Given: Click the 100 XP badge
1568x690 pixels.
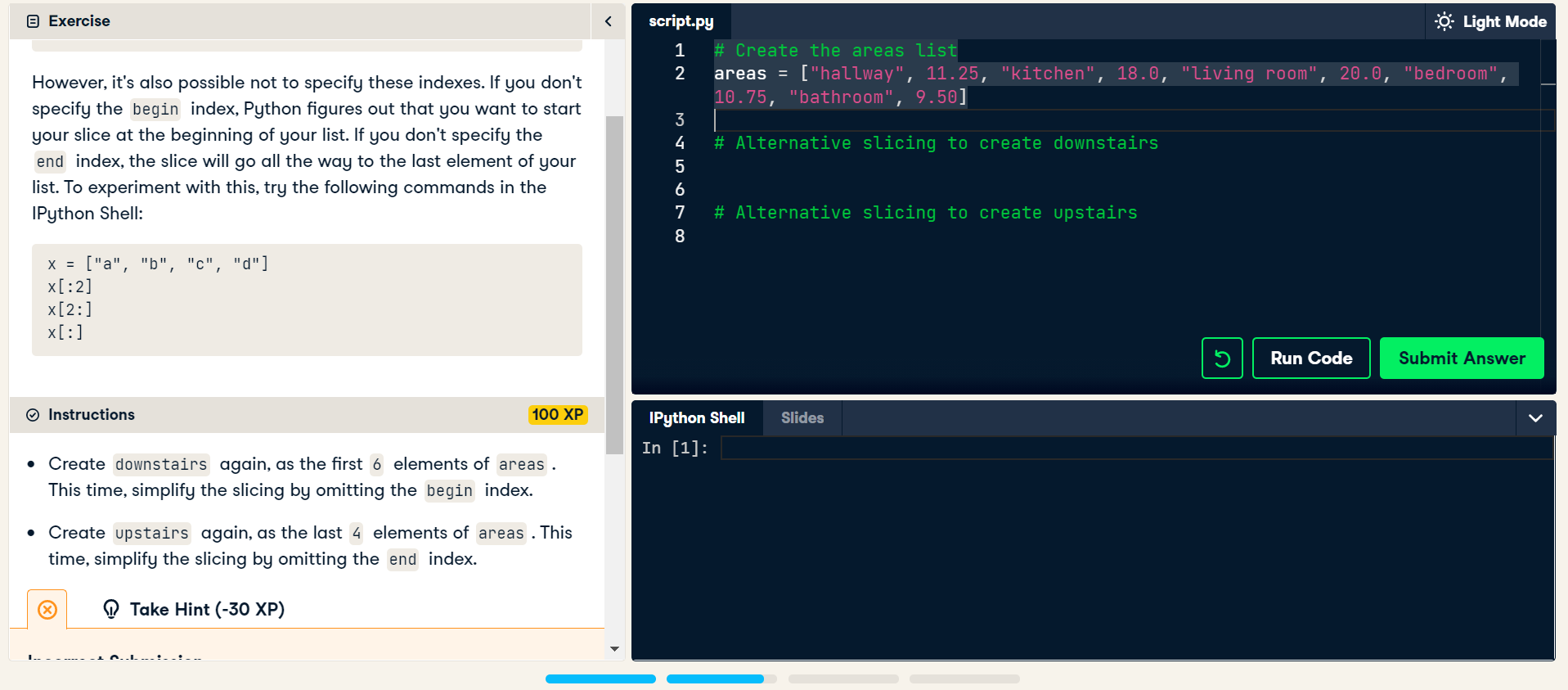Looking at the screenshot, I should click(558, 415).
